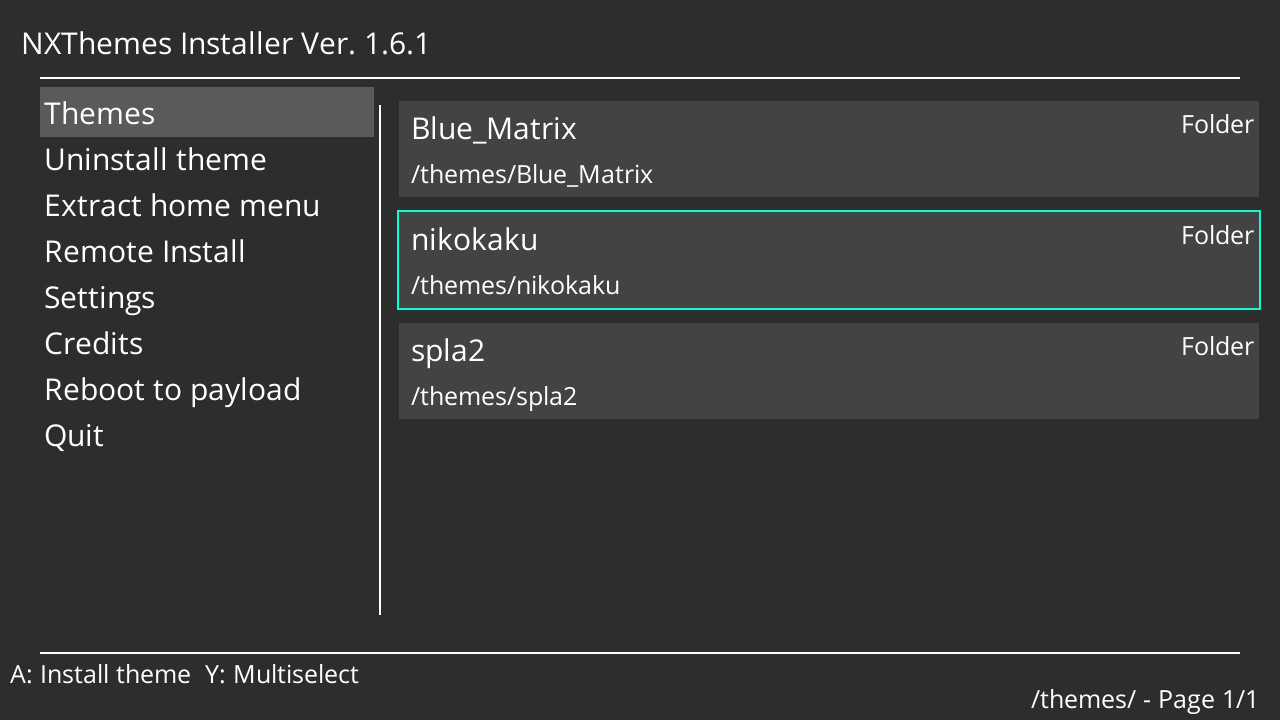Choose Extract home menu option

click(x=182, y=205)
